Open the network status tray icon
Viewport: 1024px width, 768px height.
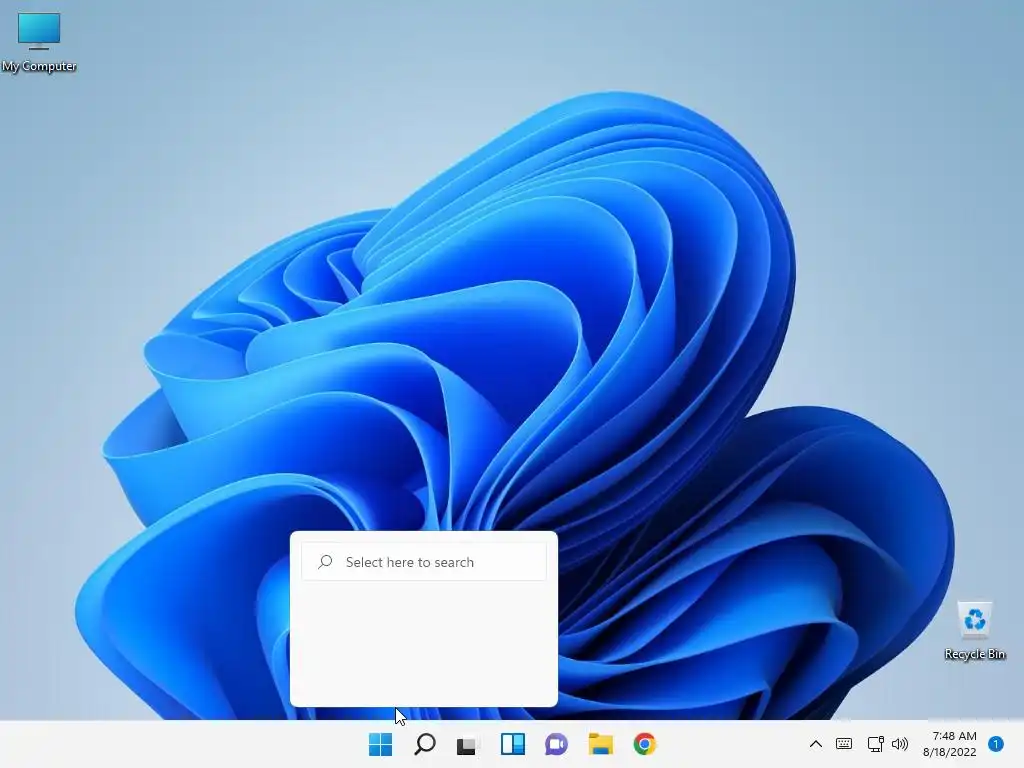point(875,744)
